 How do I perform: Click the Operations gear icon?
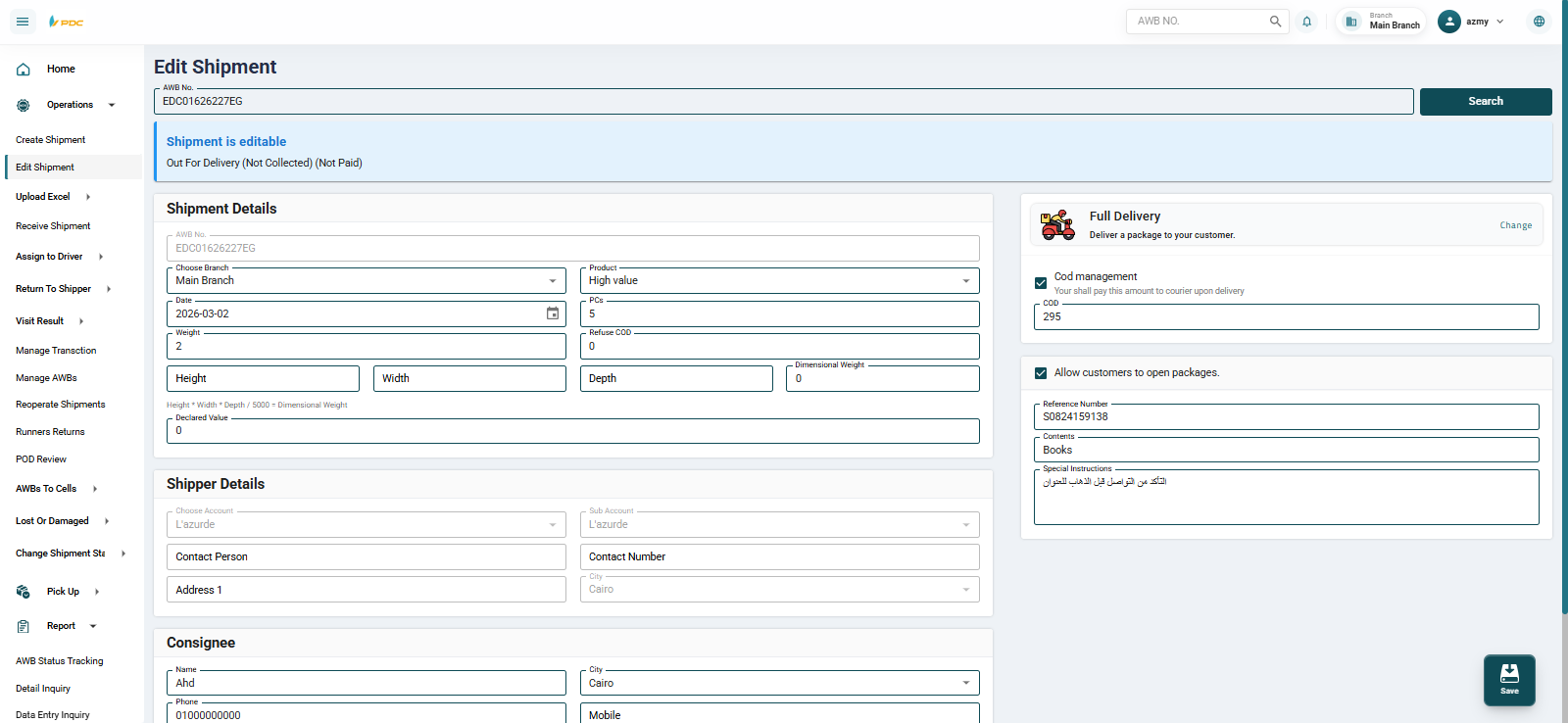click(x=24, y=105)
